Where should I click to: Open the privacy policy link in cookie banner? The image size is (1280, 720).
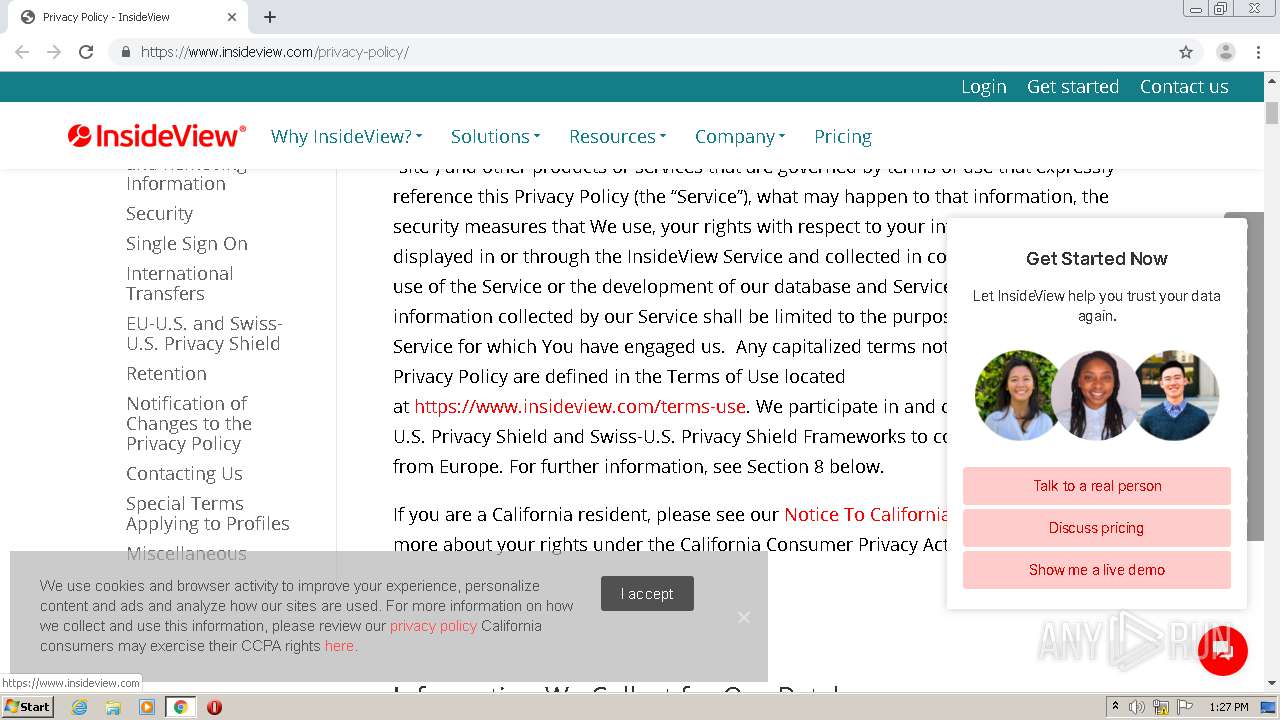[x=433, y=626]
